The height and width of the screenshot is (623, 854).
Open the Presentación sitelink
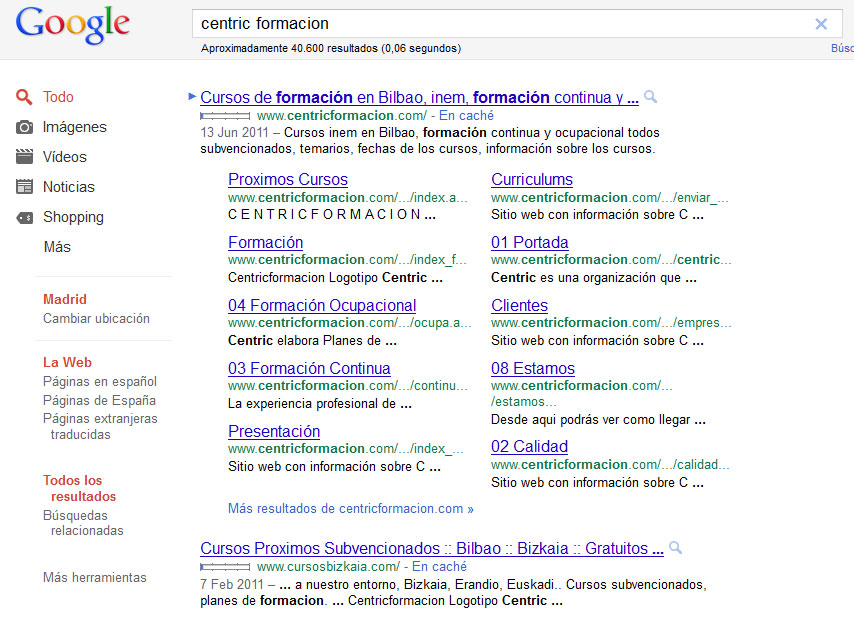tap(273, 431)
